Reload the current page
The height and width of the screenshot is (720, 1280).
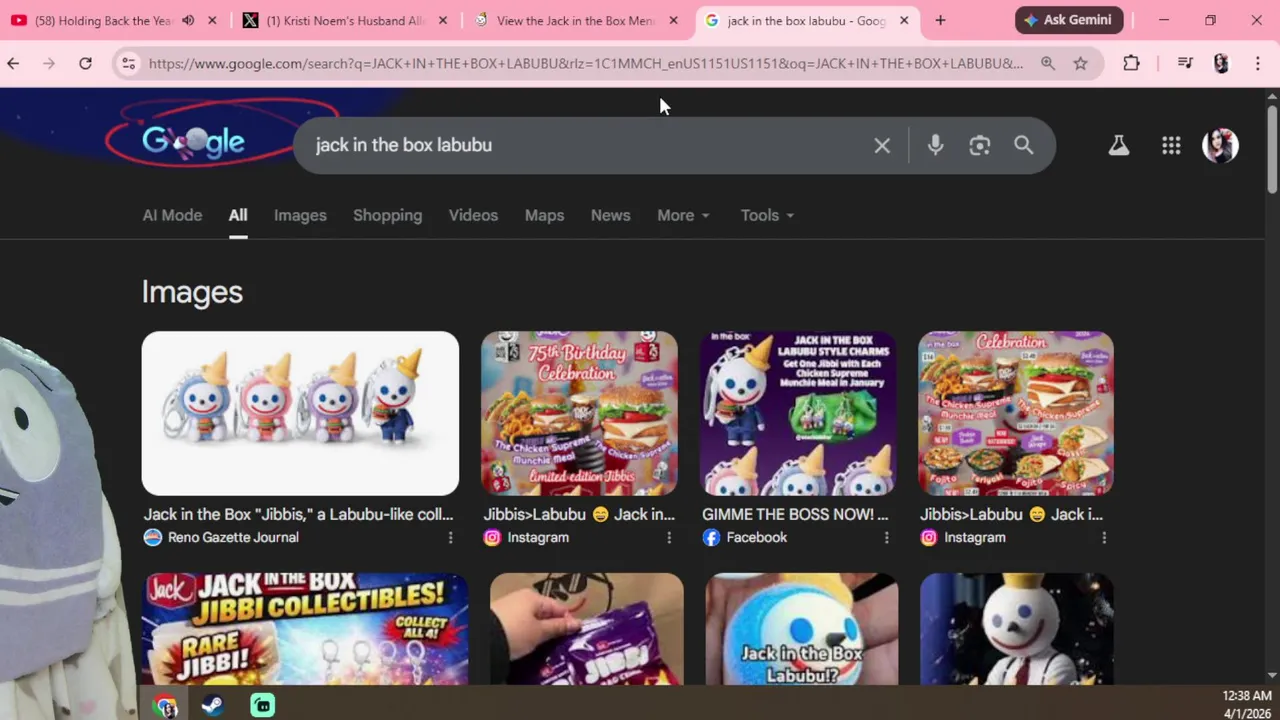pos(86,63)
